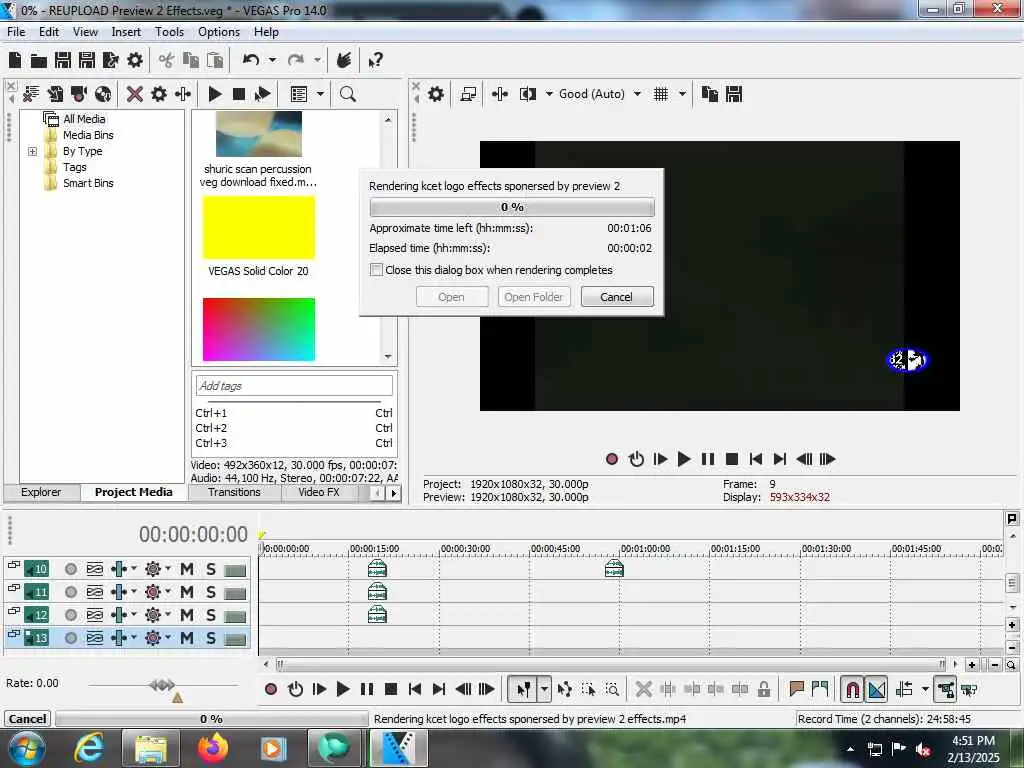Mute track 10

coord(187,569)
